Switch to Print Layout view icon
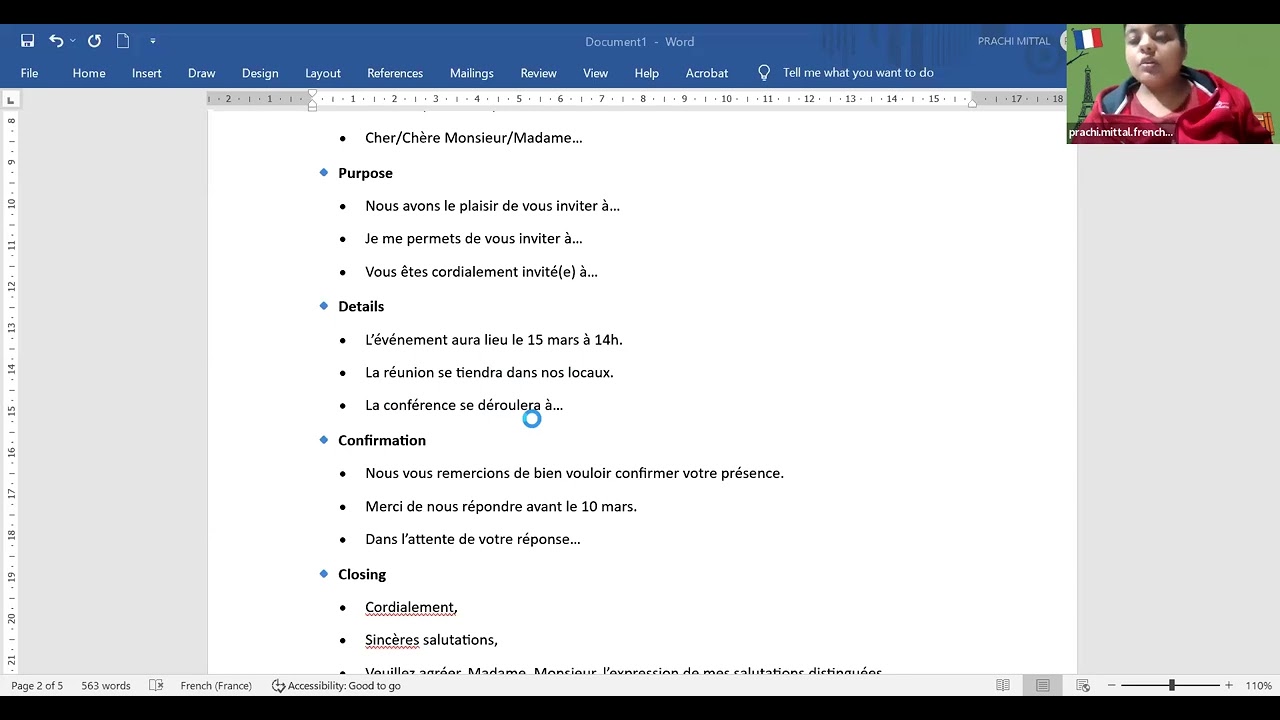 [1043, 686]
